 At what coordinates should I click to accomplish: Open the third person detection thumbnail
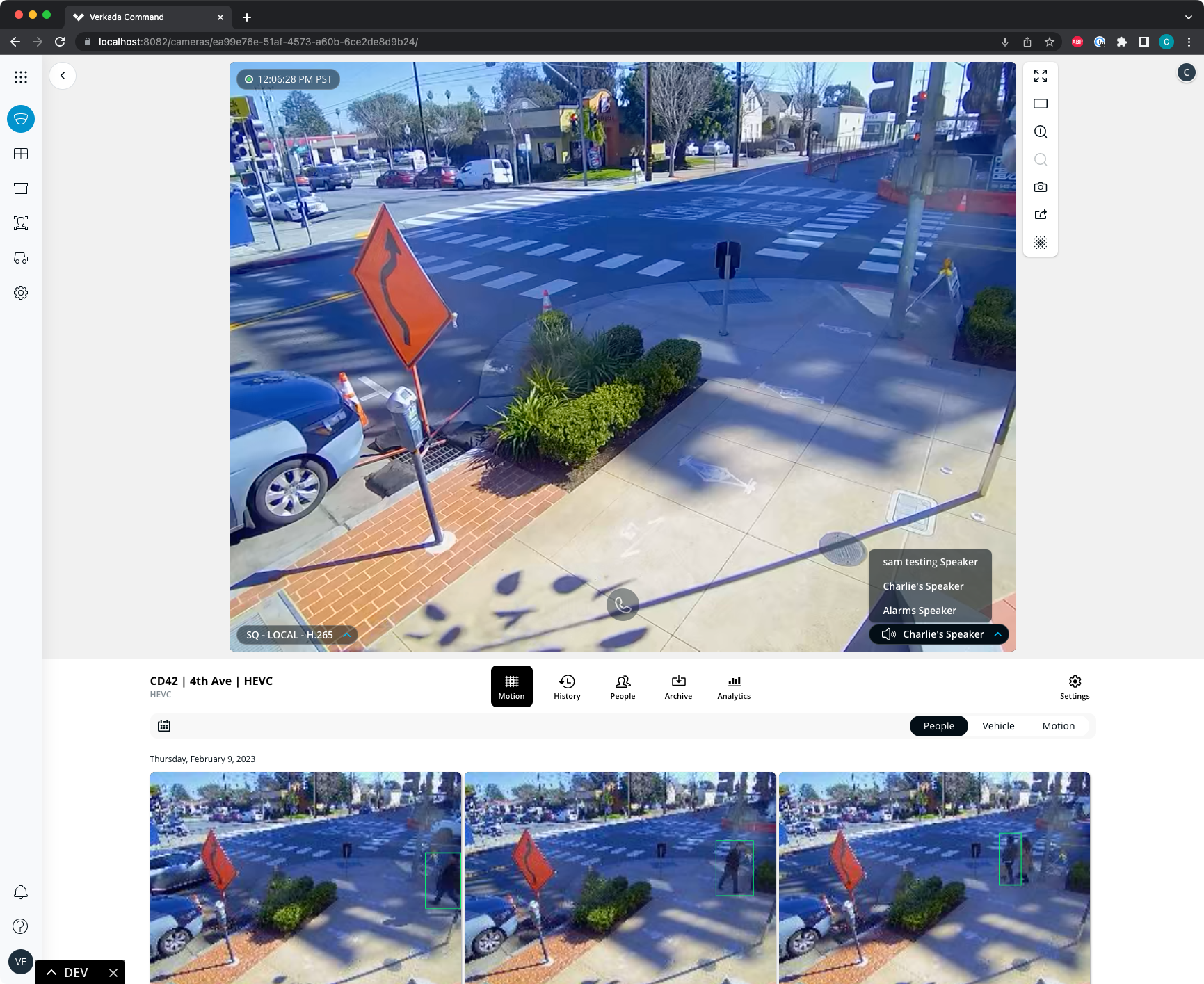click(x=934, y=878)
